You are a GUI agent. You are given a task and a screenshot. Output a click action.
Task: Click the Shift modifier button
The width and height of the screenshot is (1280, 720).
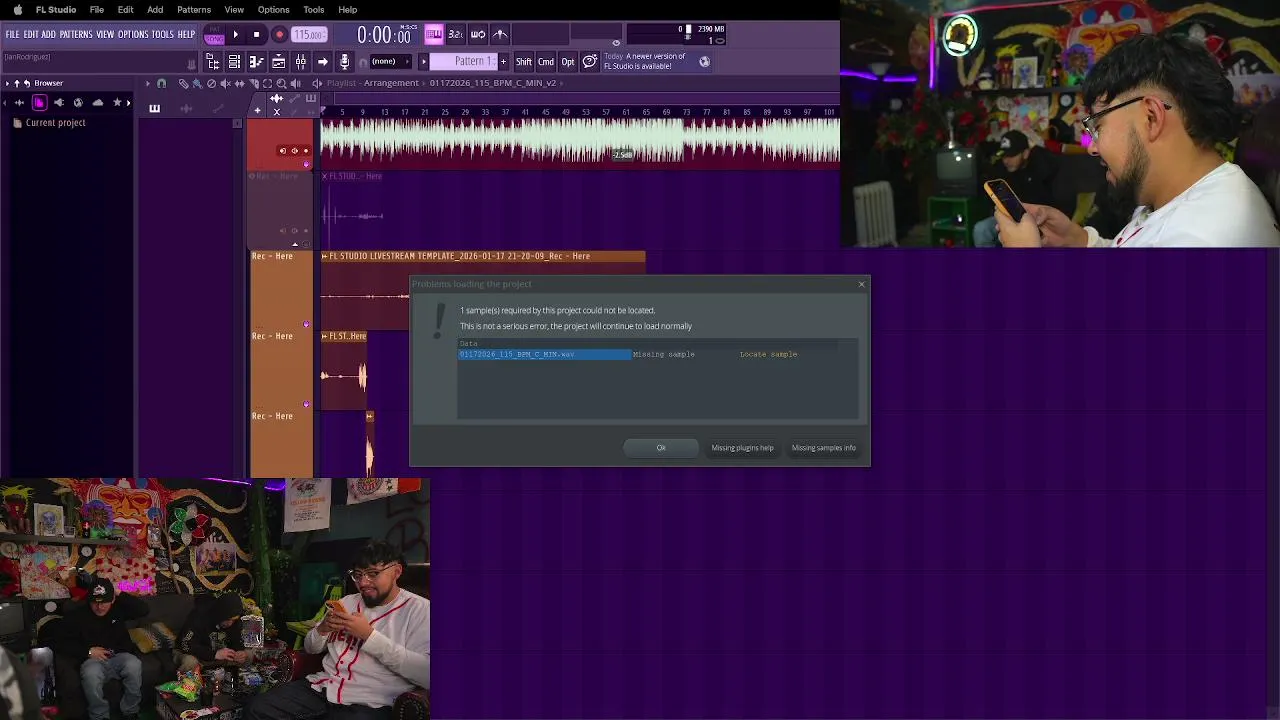pyautogui.click(x=524, y=62)
